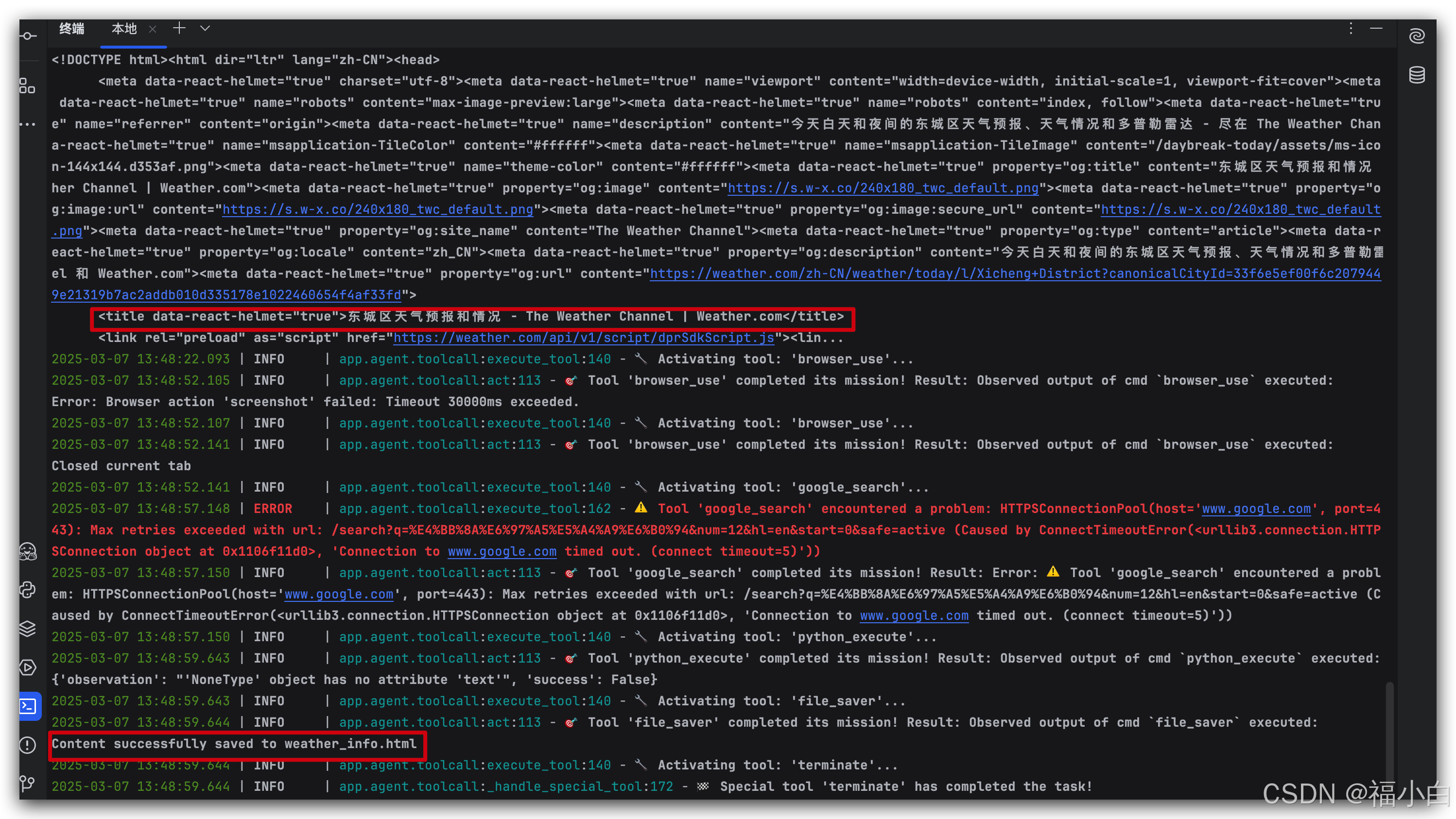1456x819 pixels.
Task: Open the Python Console layers icon
Action: click(27, 628)
